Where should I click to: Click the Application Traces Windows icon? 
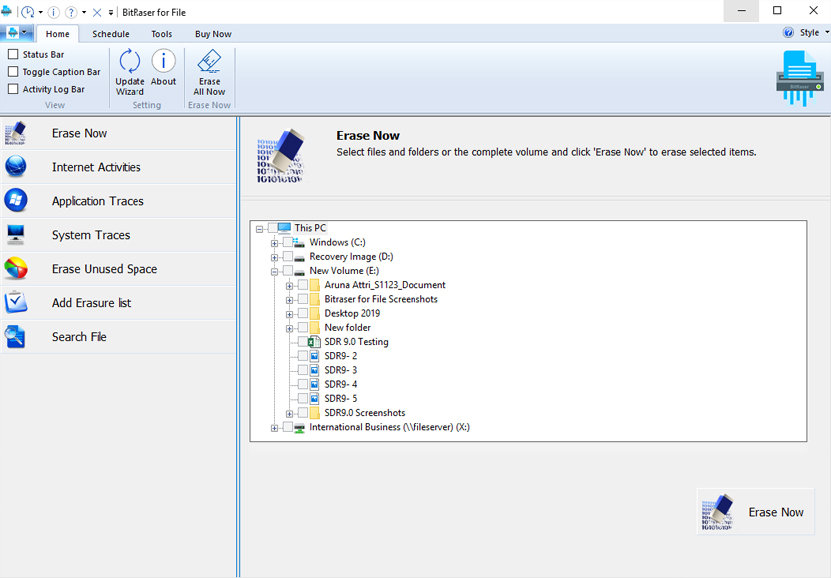click(x=15, y=201)
